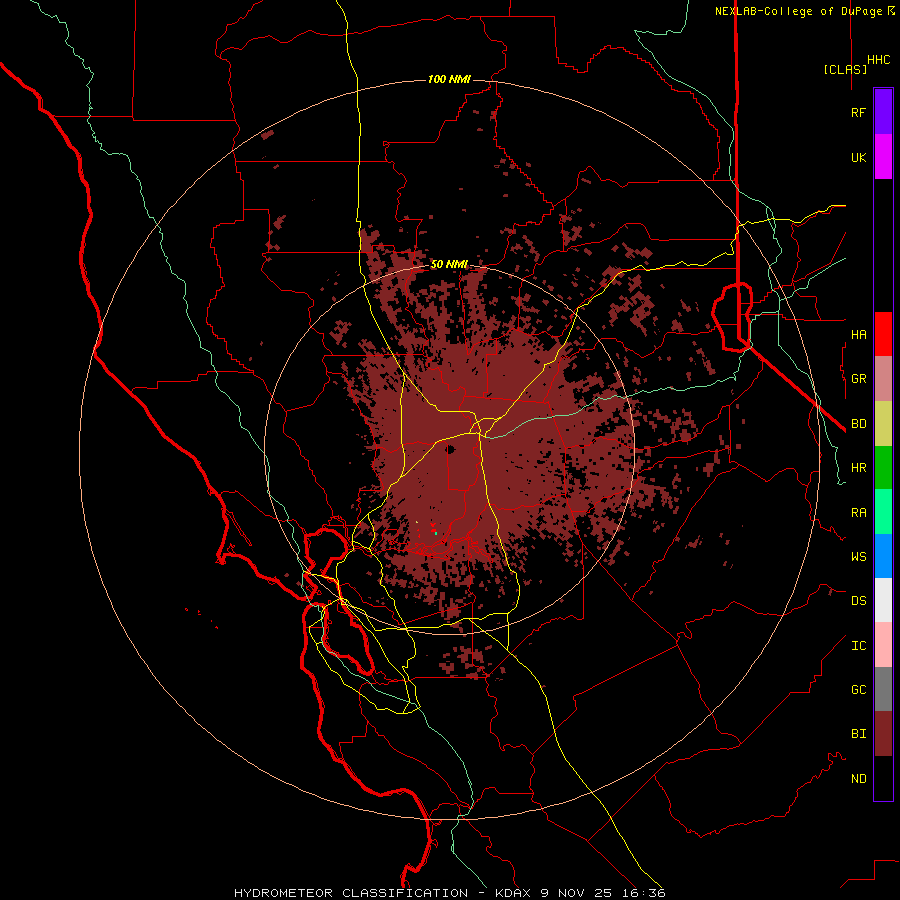Click the GC gray legend color swatch
The width and height of the screenshot is (900, 900).
pyautogui.click(x=883, y=689)
